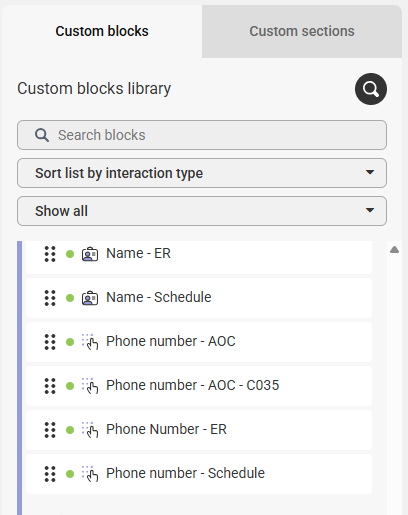Image resolution: width=408 pixels, height=515 pixels.
Task: Click green status dot of Phone number - AOC
Action: tap(70, 342)
